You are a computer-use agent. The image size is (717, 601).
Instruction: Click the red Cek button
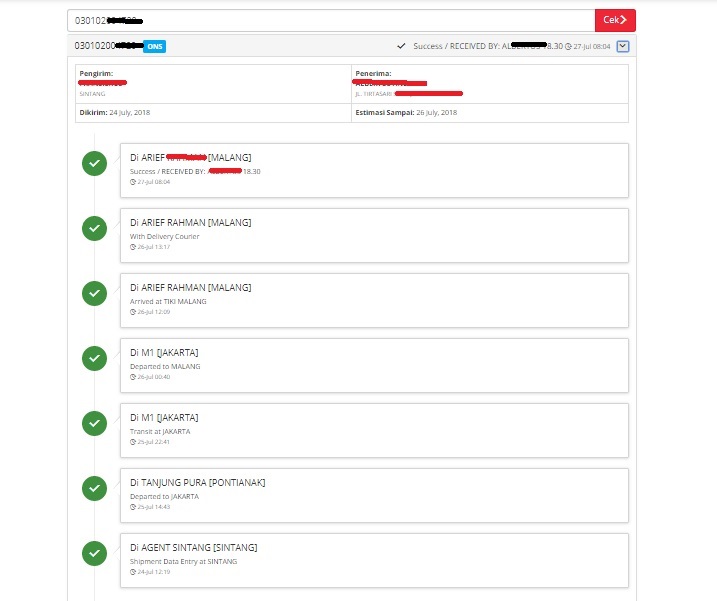click(x=615, y=20)
